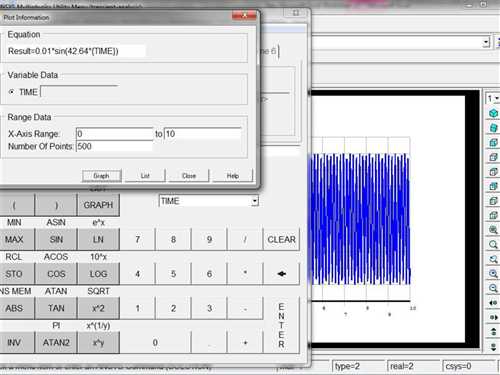Viewport: 500px width, 375px height.
Task: Click the number 7 key
Action: click(138, 240)
